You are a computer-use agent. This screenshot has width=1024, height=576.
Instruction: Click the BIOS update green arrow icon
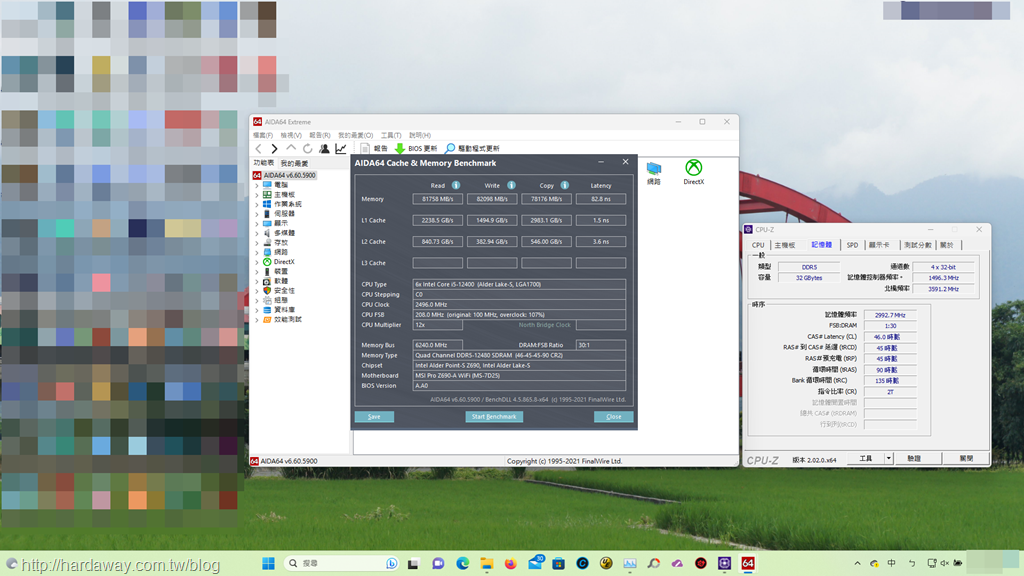click(x=400, y=148)
